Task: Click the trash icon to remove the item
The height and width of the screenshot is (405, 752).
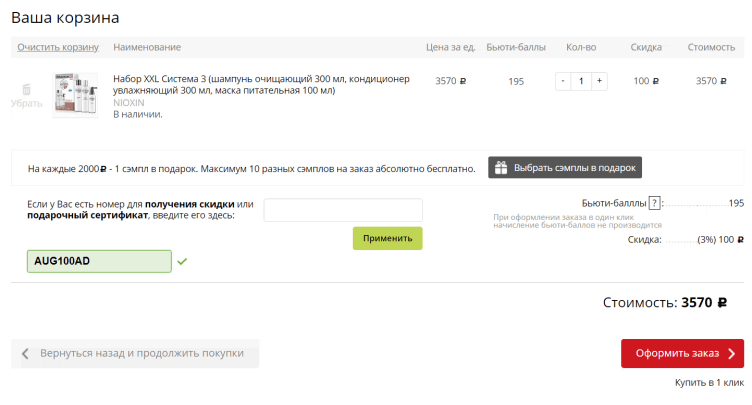Action: pos(26,89)
